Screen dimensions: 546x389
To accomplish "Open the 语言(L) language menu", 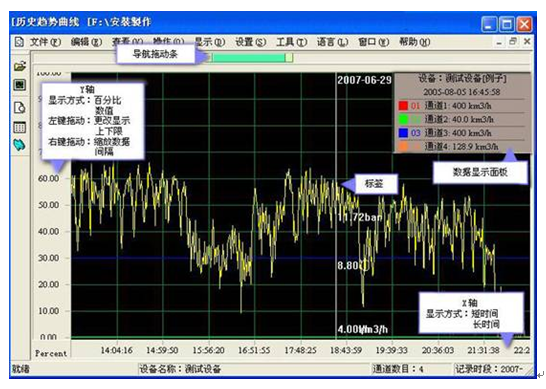I will click(333, 42).
